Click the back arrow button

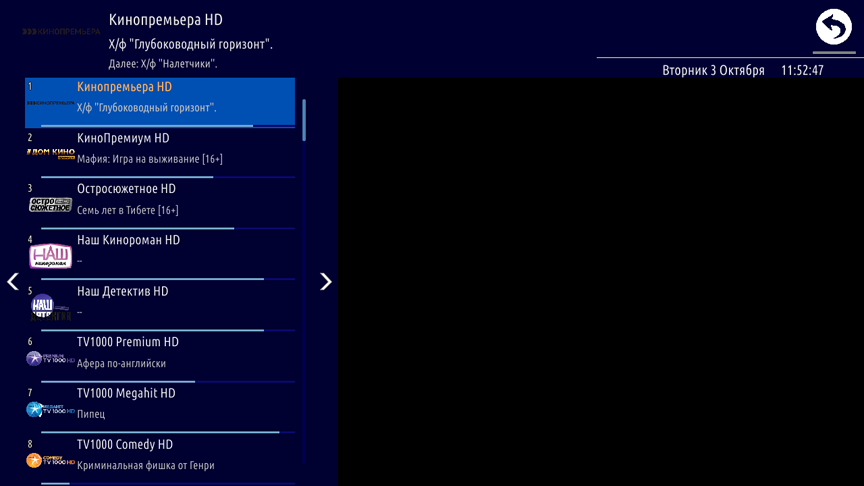pyautogui.click(x=834, y=27)
